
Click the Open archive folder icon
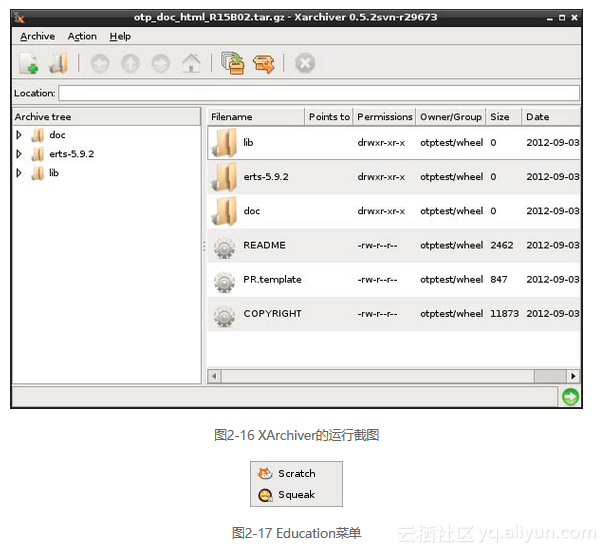[58, 63]
